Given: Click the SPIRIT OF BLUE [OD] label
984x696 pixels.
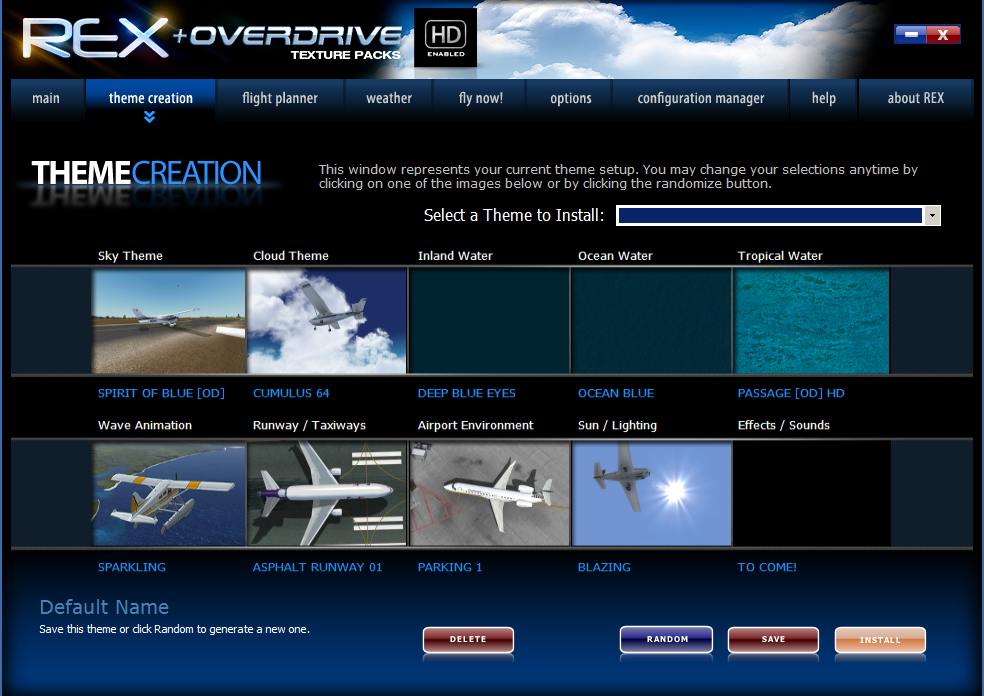Looking at the screenshot, I should coord(161,394).
